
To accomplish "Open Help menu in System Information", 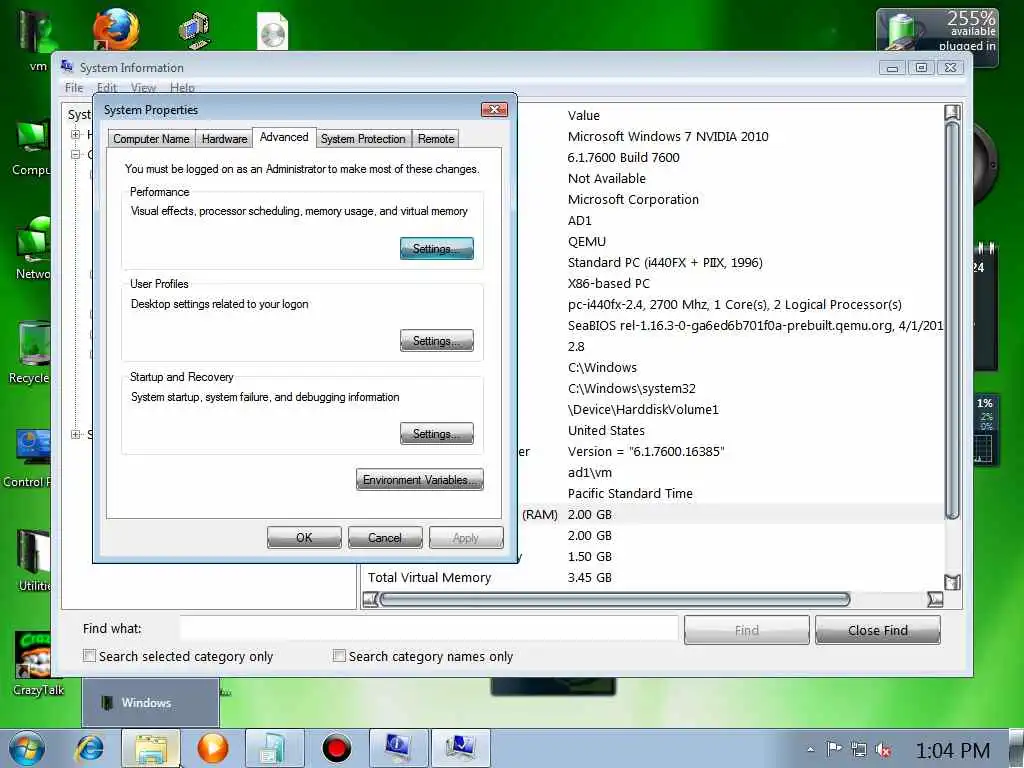I will coord(182,88).
